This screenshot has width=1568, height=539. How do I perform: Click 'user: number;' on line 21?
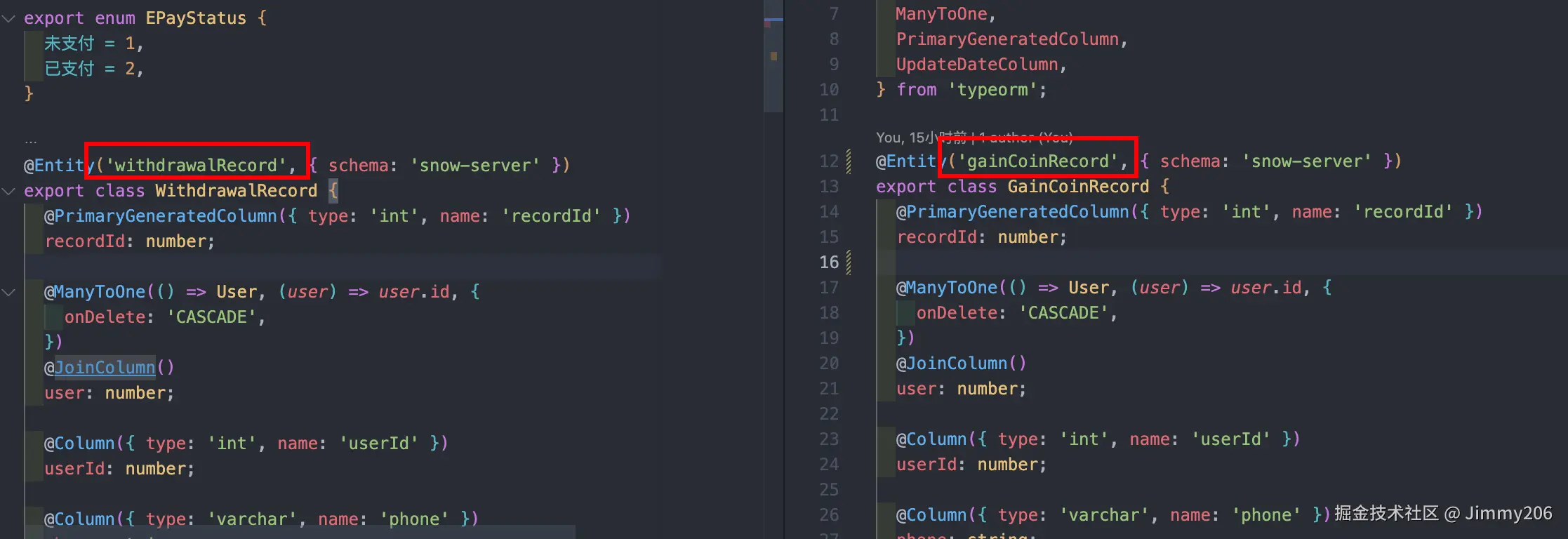(x=962, y=389)
